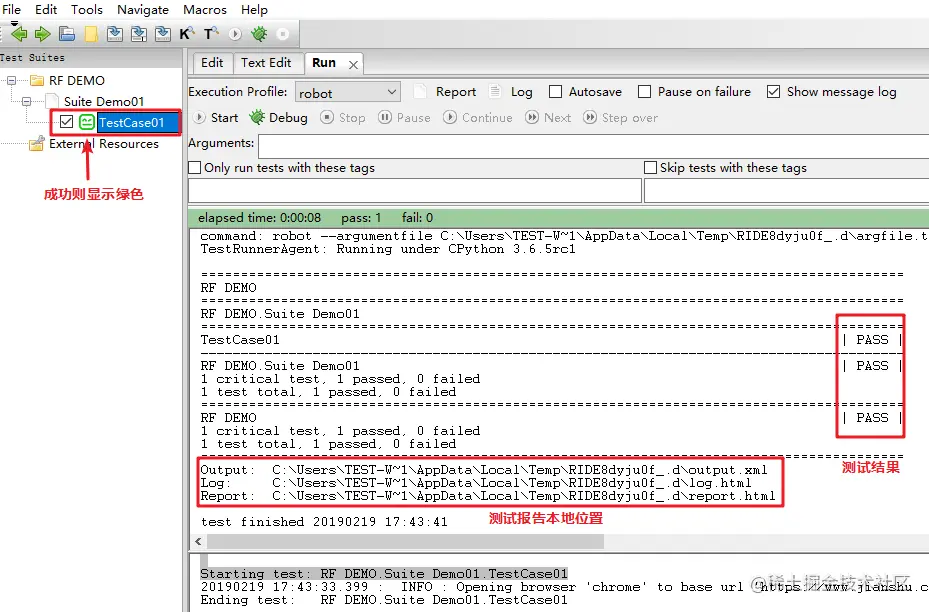Image resolution: width=929 pixels, height=612 pixels.
Task: Click the Stop icon in the Run tab
Action: [326, 117]
